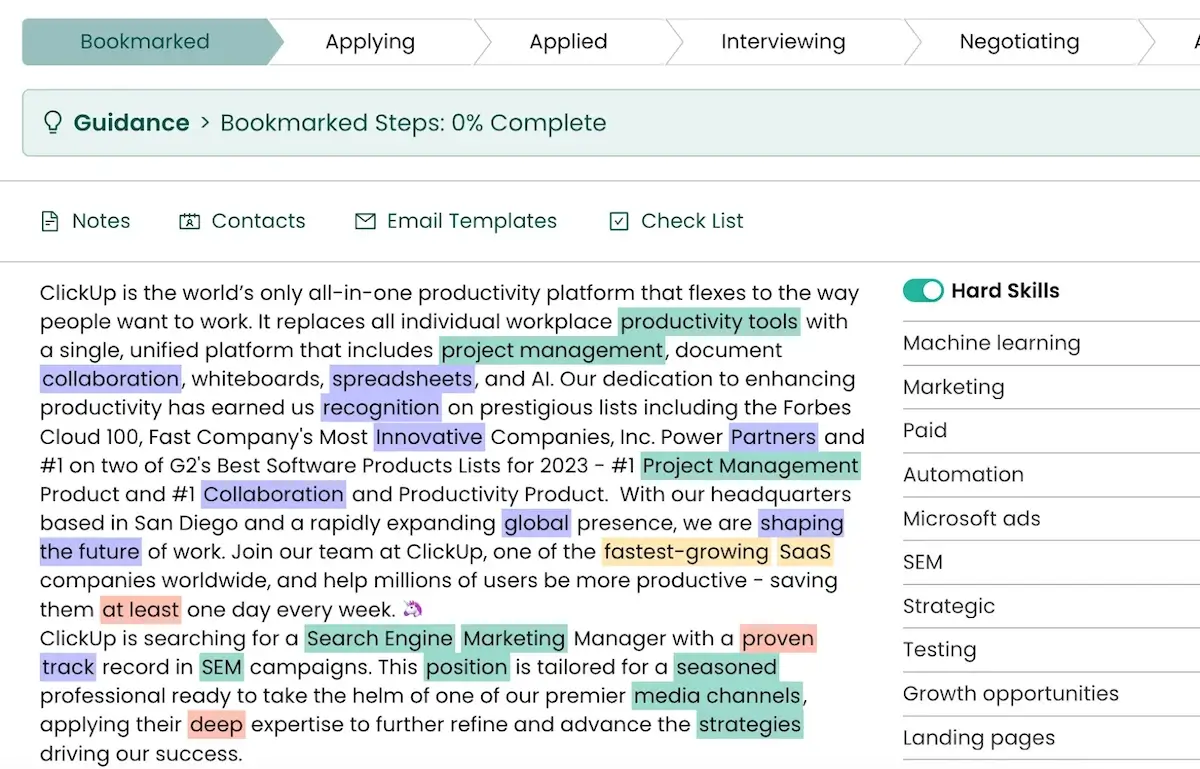Click SEM in the skills list

pos(922,562)
